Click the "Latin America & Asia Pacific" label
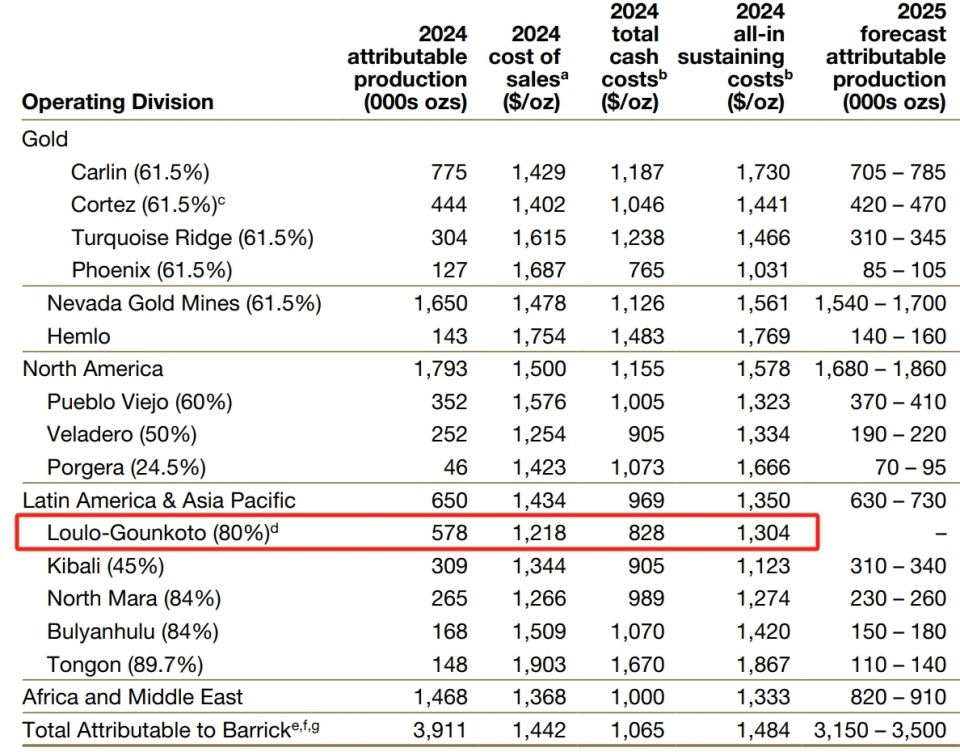The width and height of the screenshot is (960, 752). tap(159, 500)
